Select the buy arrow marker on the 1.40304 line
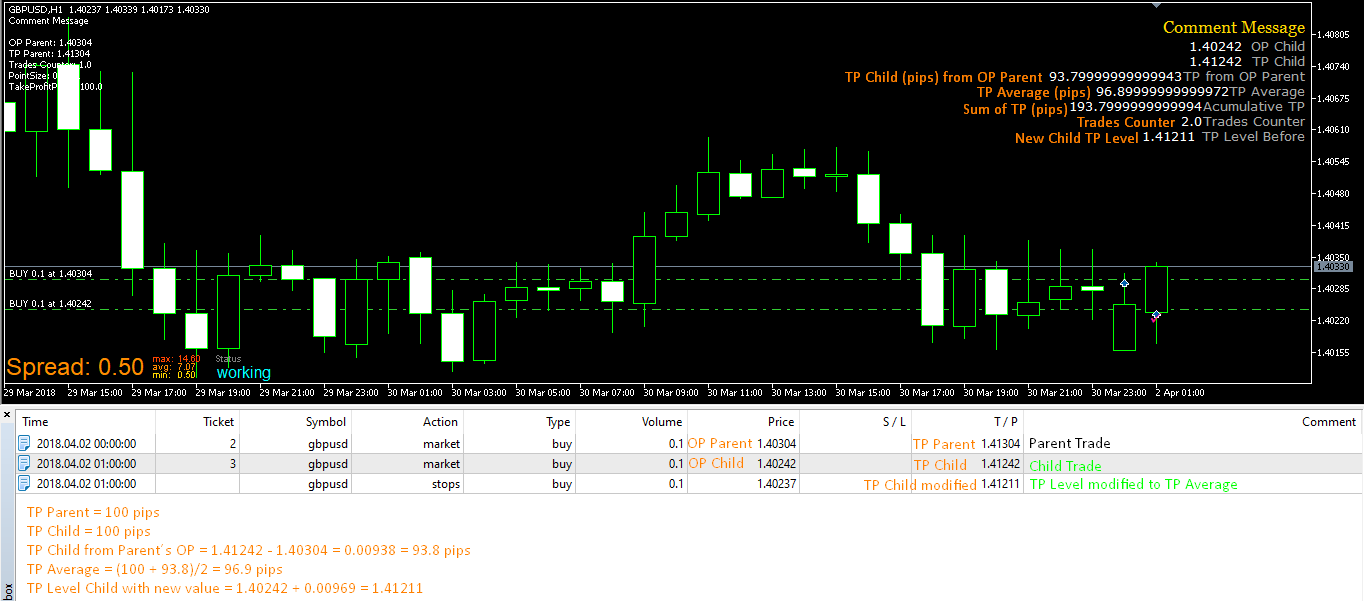 click(1124, 284)
